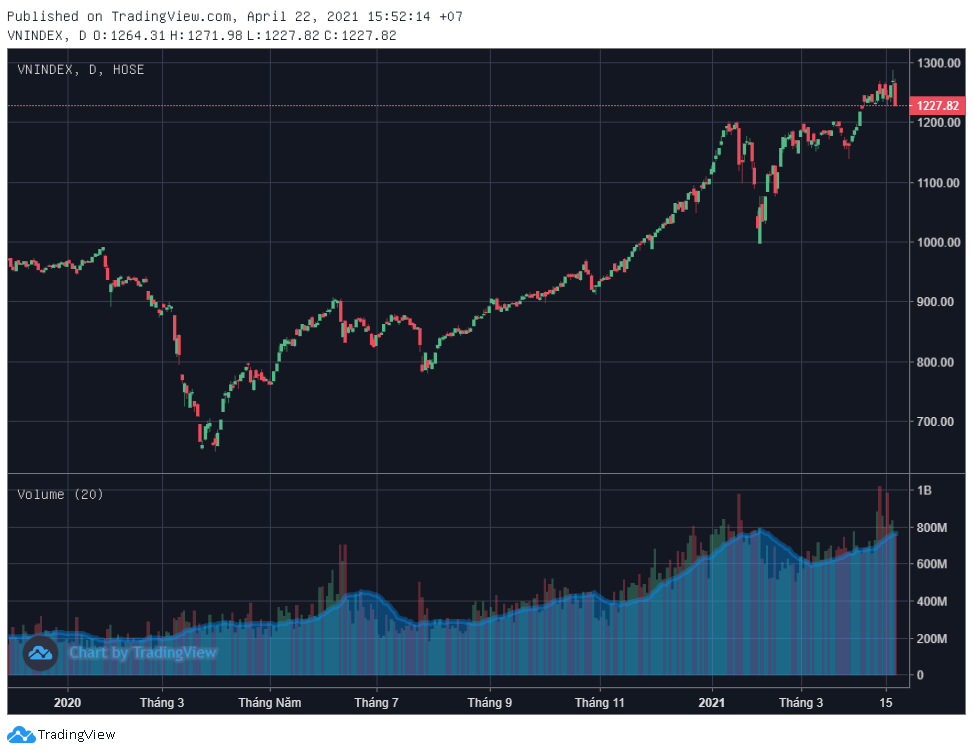Click the 400M volume axis label

931,601
